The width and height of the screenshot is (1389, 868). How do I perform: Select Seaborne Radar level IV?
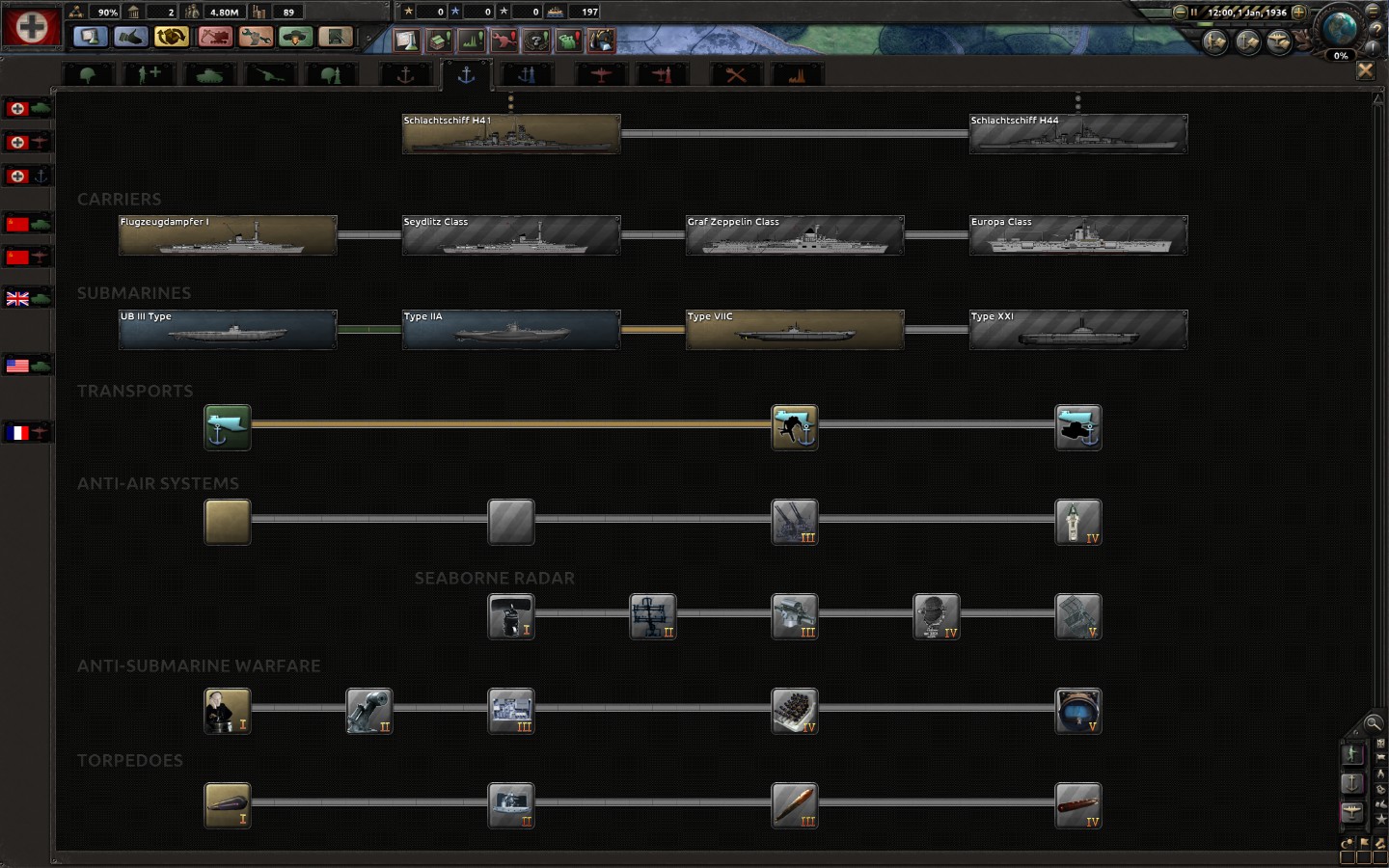[x=937, y=616]
